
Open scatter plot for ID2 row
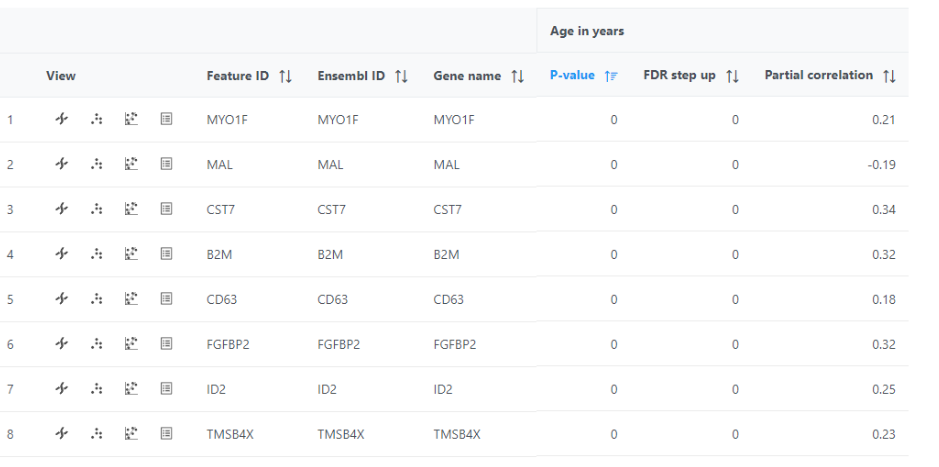(x=131, y=389)
